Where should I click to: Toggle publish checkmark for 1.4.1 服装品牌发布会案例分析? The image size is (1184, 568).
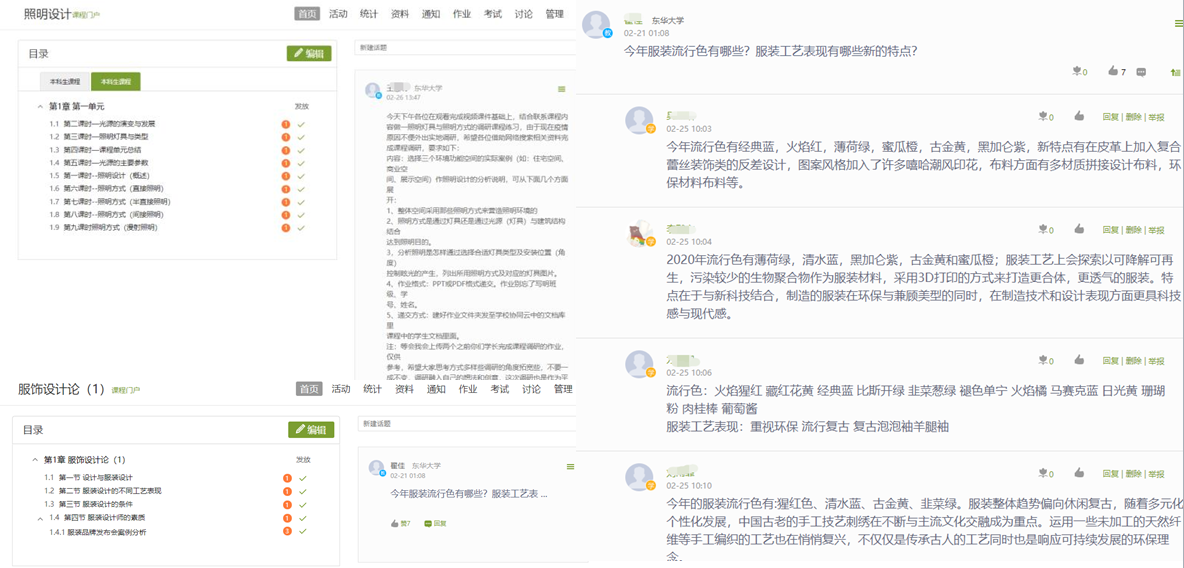click(x=303, y=531)
